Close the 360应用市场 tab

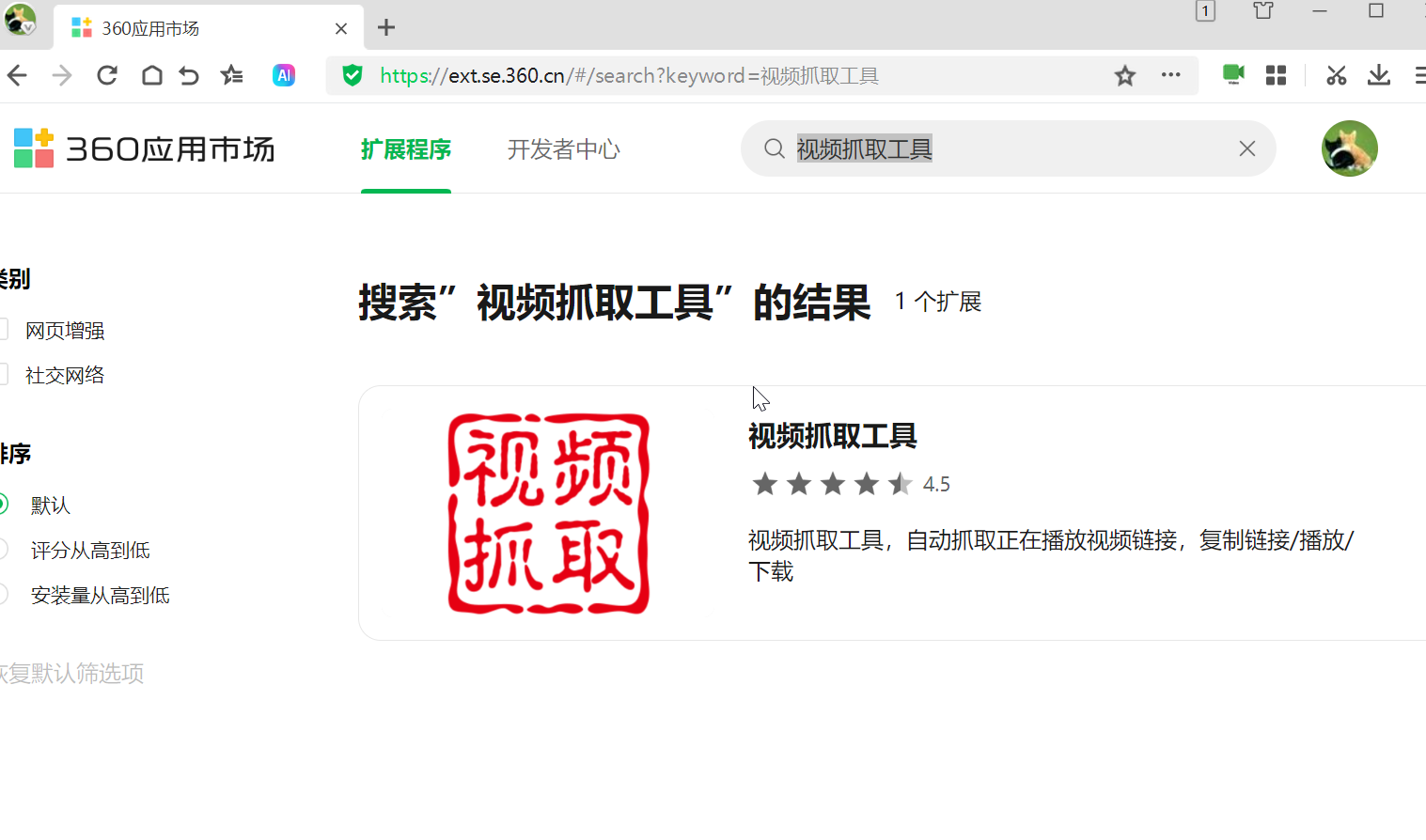[341, 28]
